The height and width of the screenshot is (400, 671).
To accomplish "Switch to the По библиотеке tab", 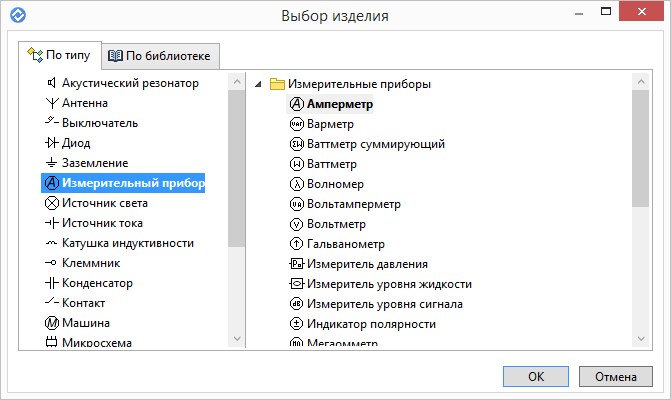I will click(160, 56).
